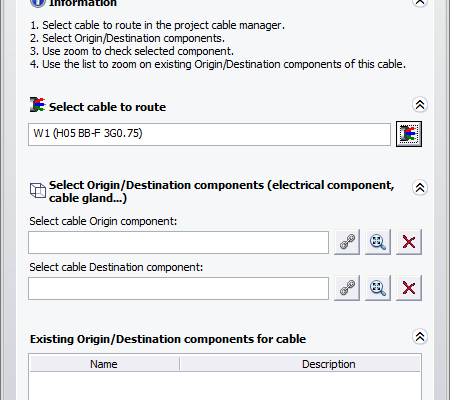
Task: Click the empty existing components list area
Action: point(225,386)
